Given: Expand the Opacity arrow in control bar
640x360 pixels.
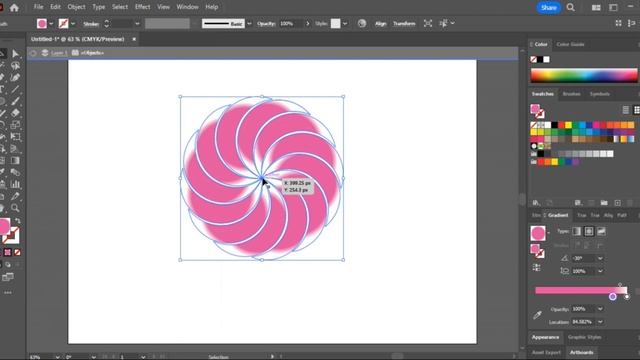Looking at the screenshot, I should coord(307,24).
